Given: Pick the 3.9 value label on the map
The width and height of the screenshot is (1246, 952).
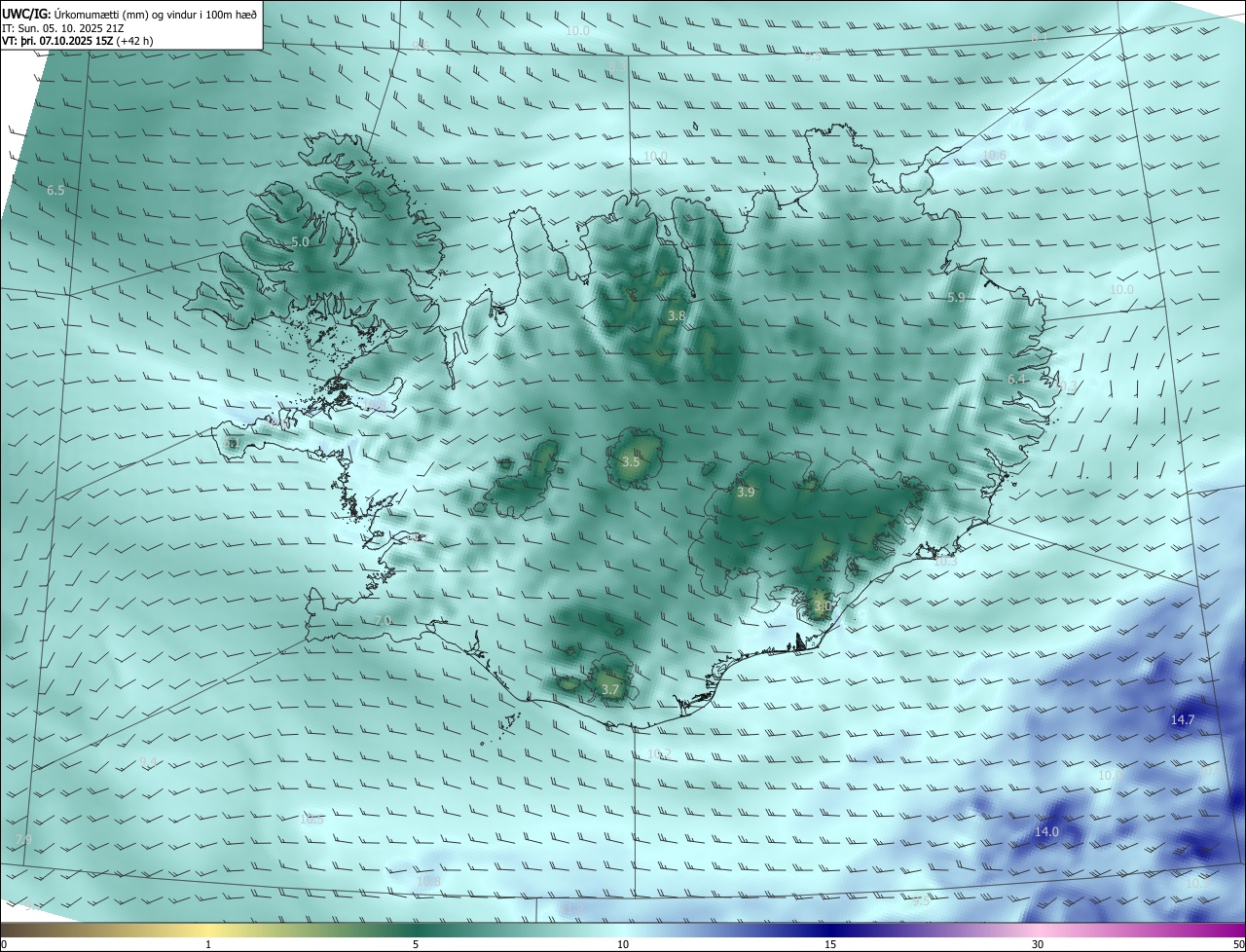Looking at the screenshot, I should pyautogui.click(x=746, y=493).
